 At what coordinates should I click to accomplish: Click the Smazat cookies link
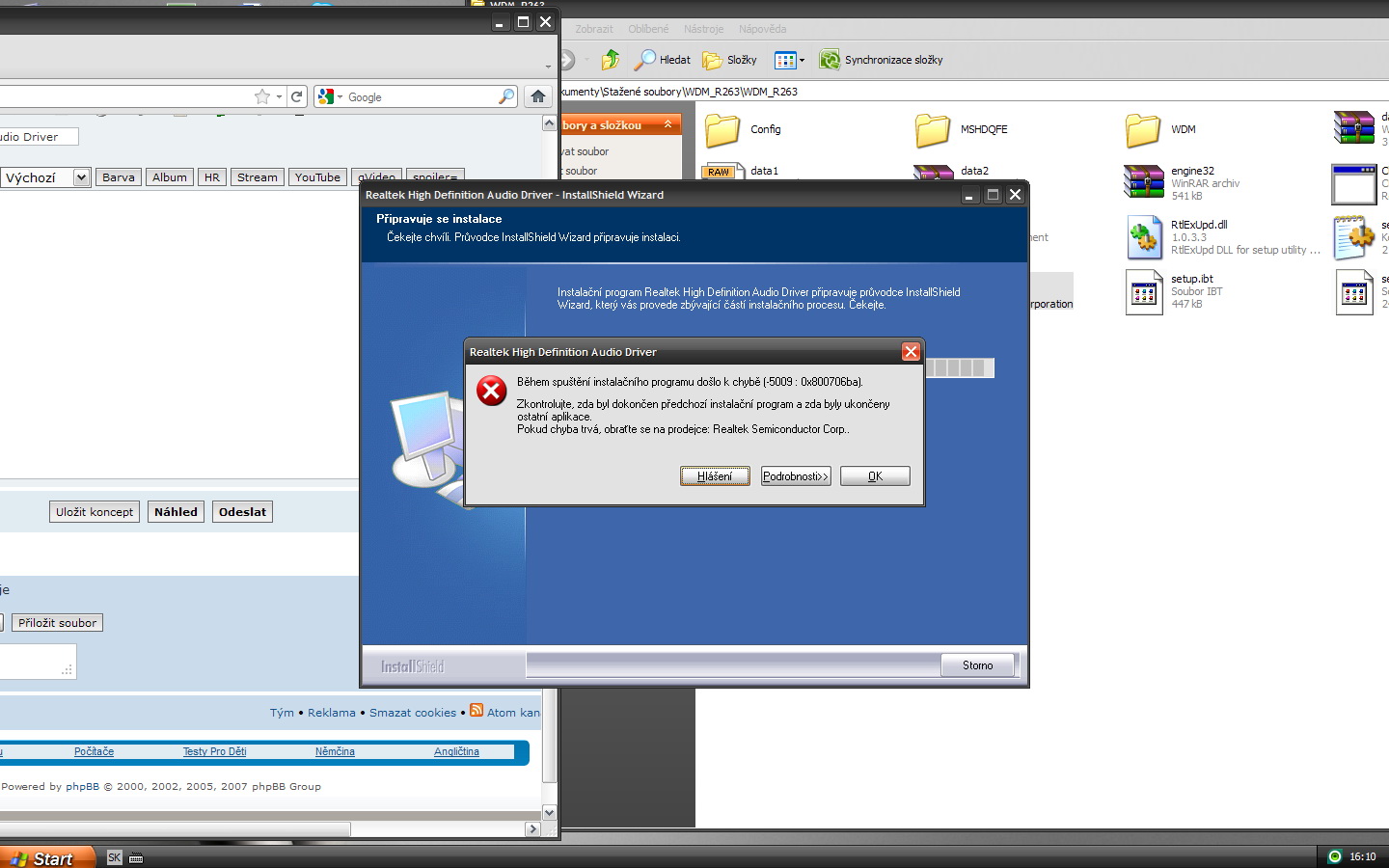(x=413, y=713)
